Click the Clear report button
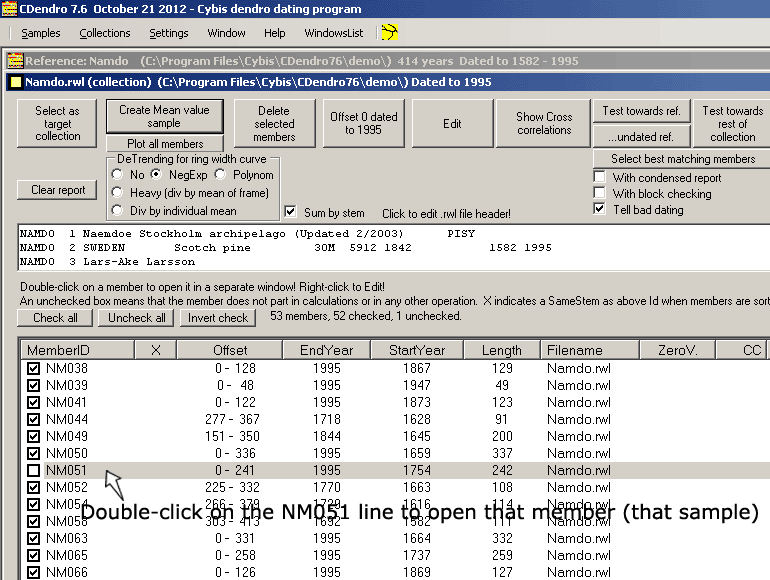 click(57, 190)
